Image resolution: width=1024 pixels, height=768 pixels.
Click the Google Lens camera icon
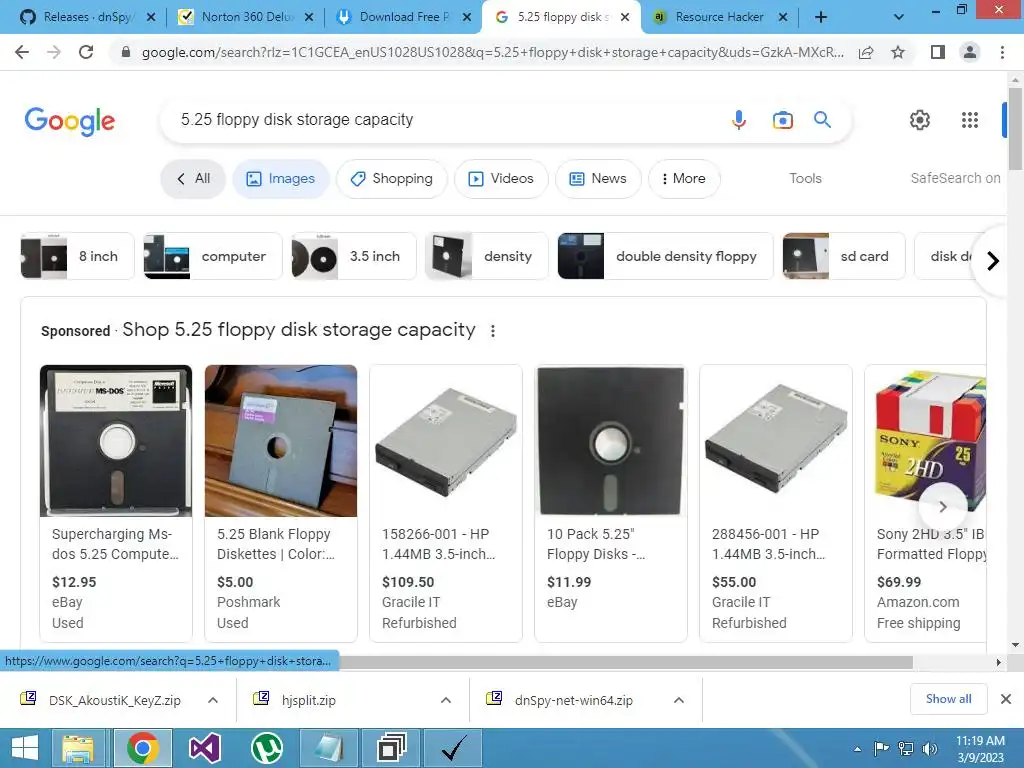pos(782,120)
